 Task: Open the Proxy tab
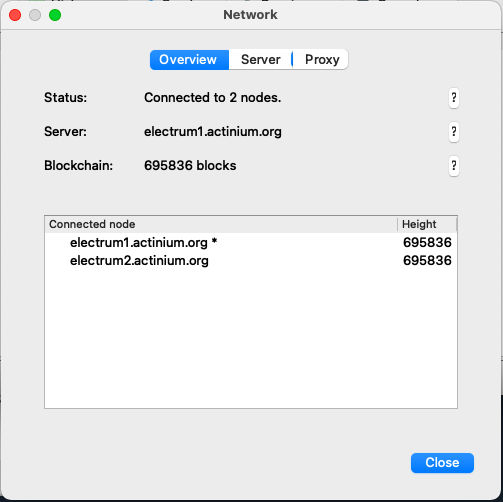pyautogui.click(x=321, y=60)
